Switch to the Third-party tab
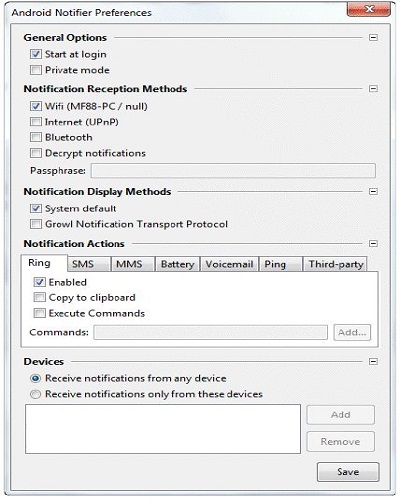The width and height of the screenshot is (400, 500). pos(335,264)
